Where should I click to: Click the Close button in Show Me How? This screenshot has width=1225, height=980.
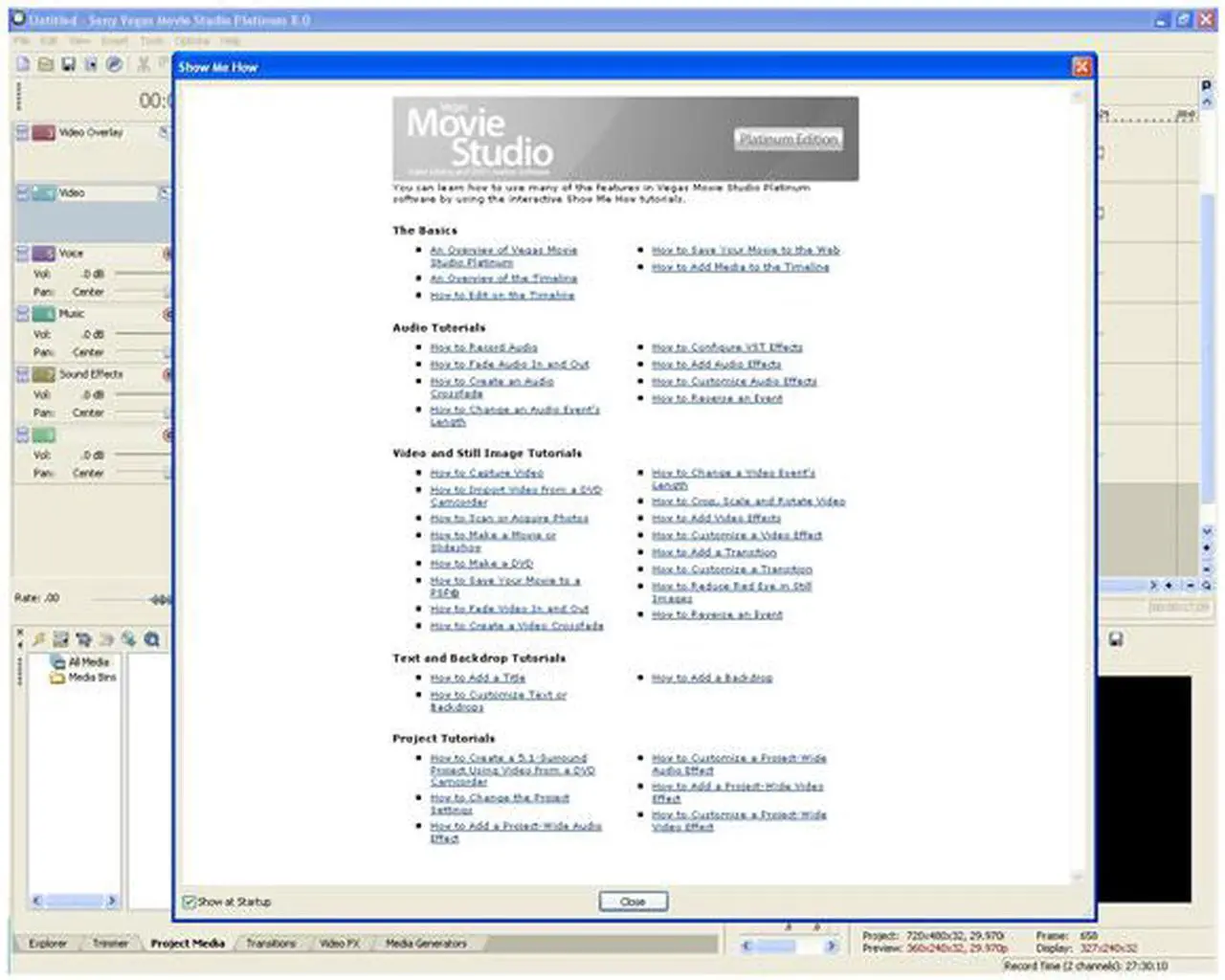pos(633,902)
